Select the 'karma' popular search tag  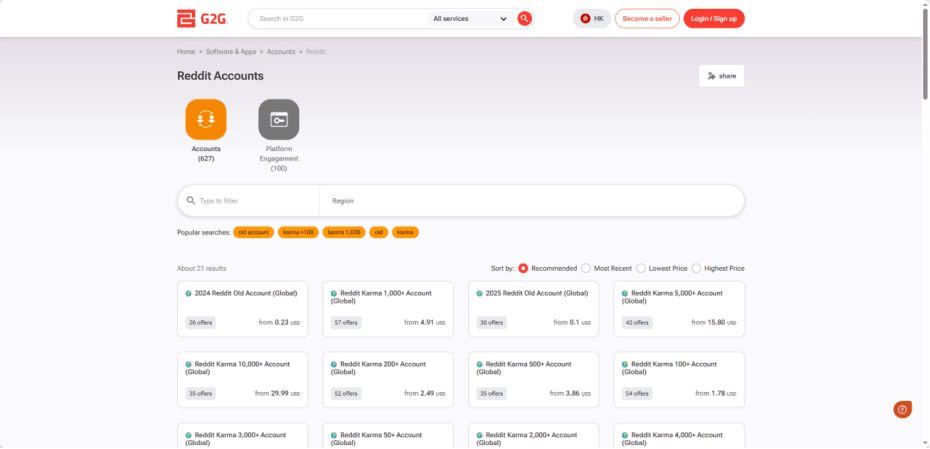click(405, 233)
